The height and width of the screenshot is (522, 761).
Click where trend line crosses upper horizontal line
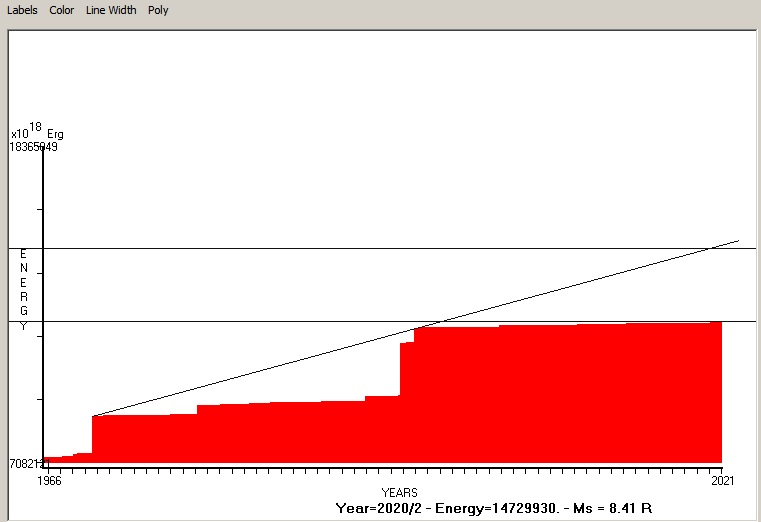712,248
